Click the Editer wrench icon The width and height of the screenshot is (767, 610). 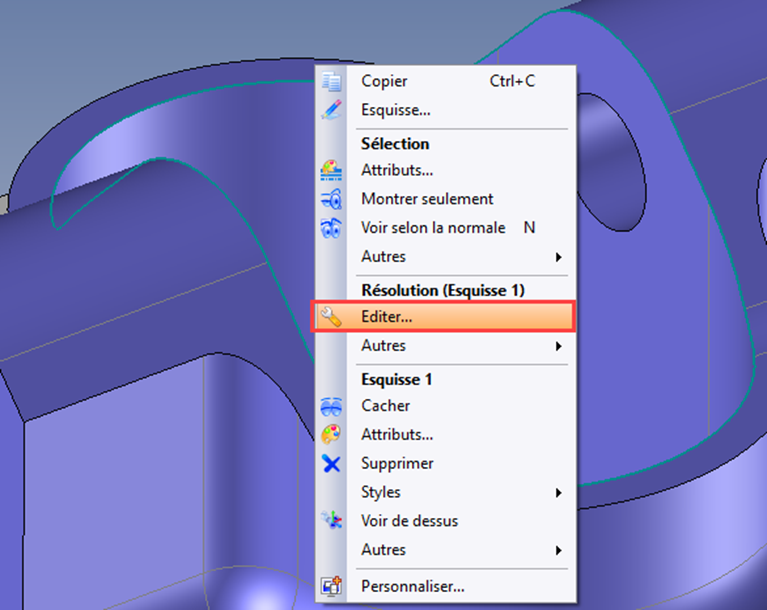(331, 317)
